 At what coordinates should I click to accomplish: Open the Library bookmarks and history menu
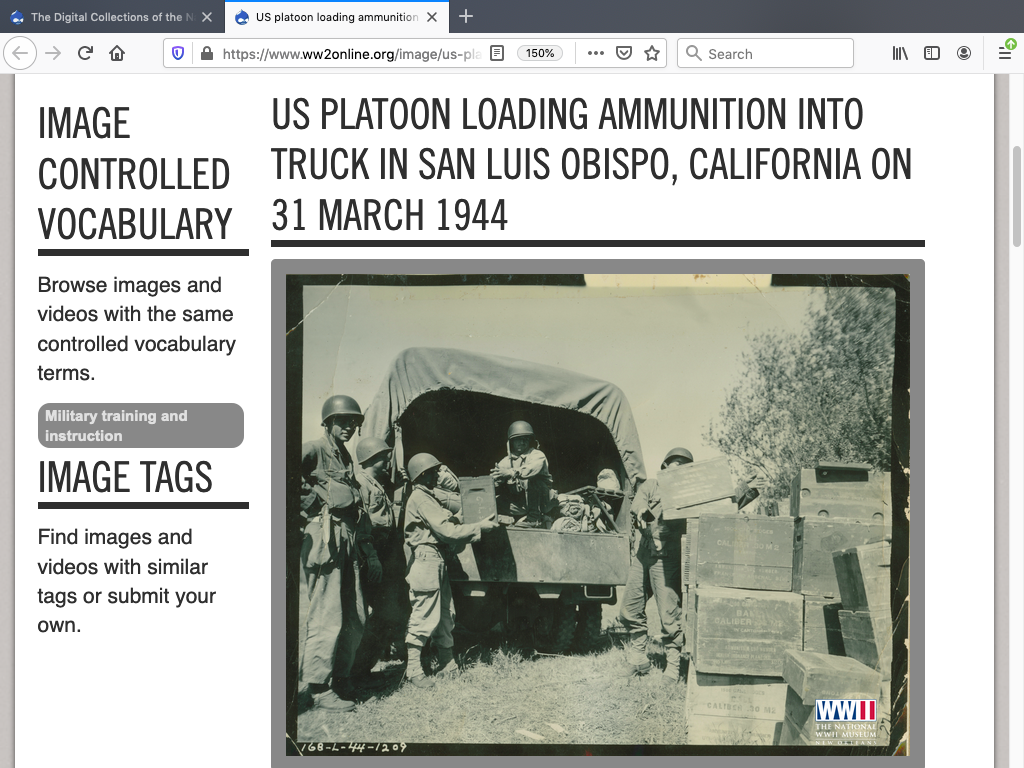900,54
